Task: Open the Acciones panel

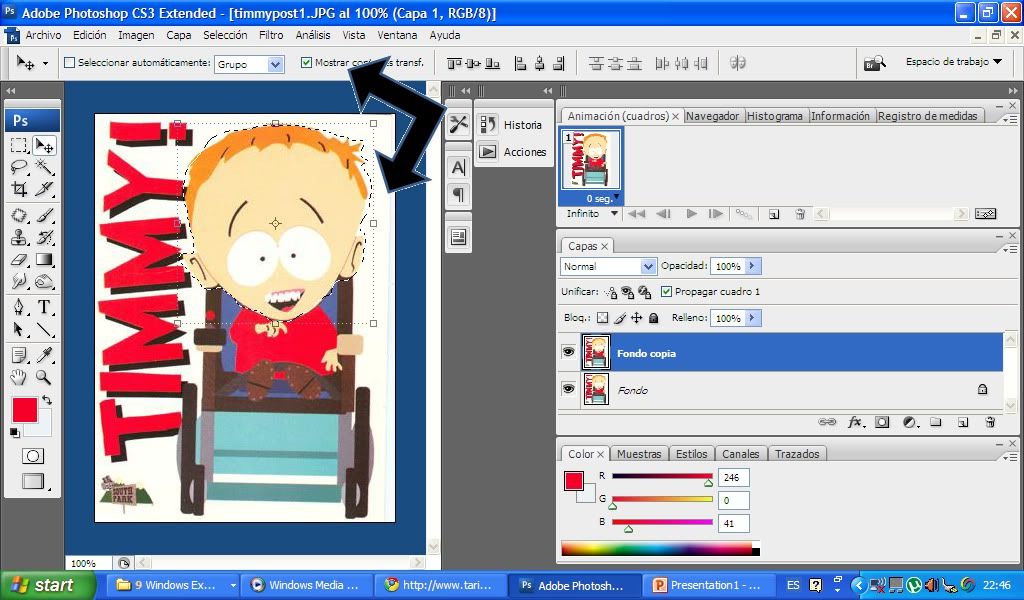Action: point(513,152)
